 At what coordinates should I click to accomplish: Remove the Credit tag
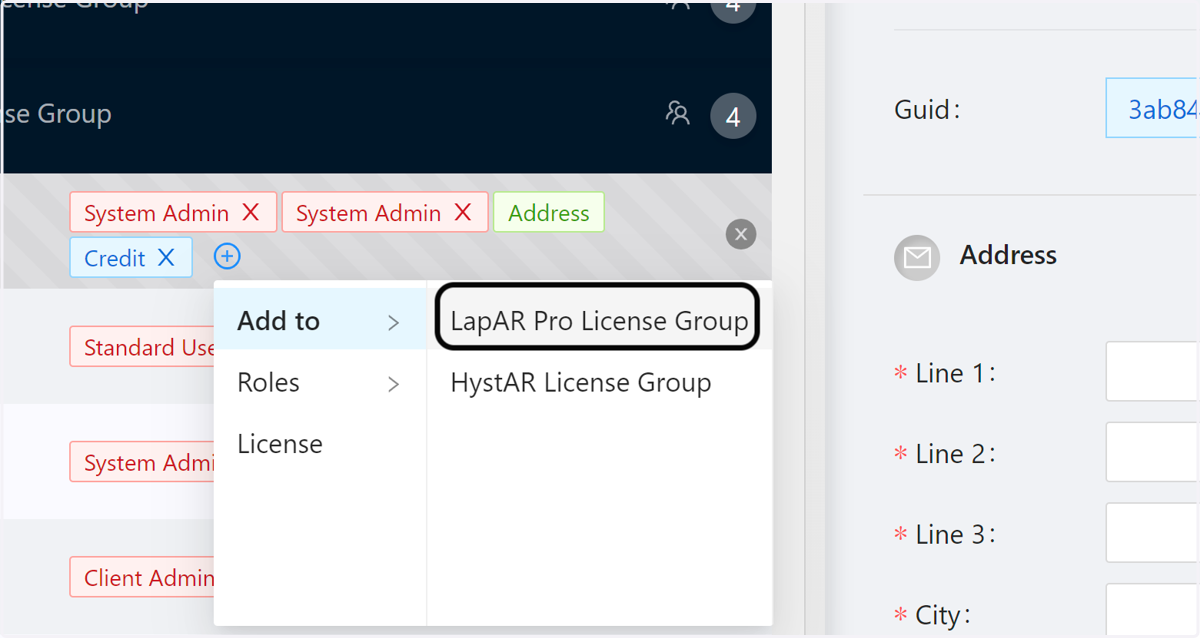point(166,257)
